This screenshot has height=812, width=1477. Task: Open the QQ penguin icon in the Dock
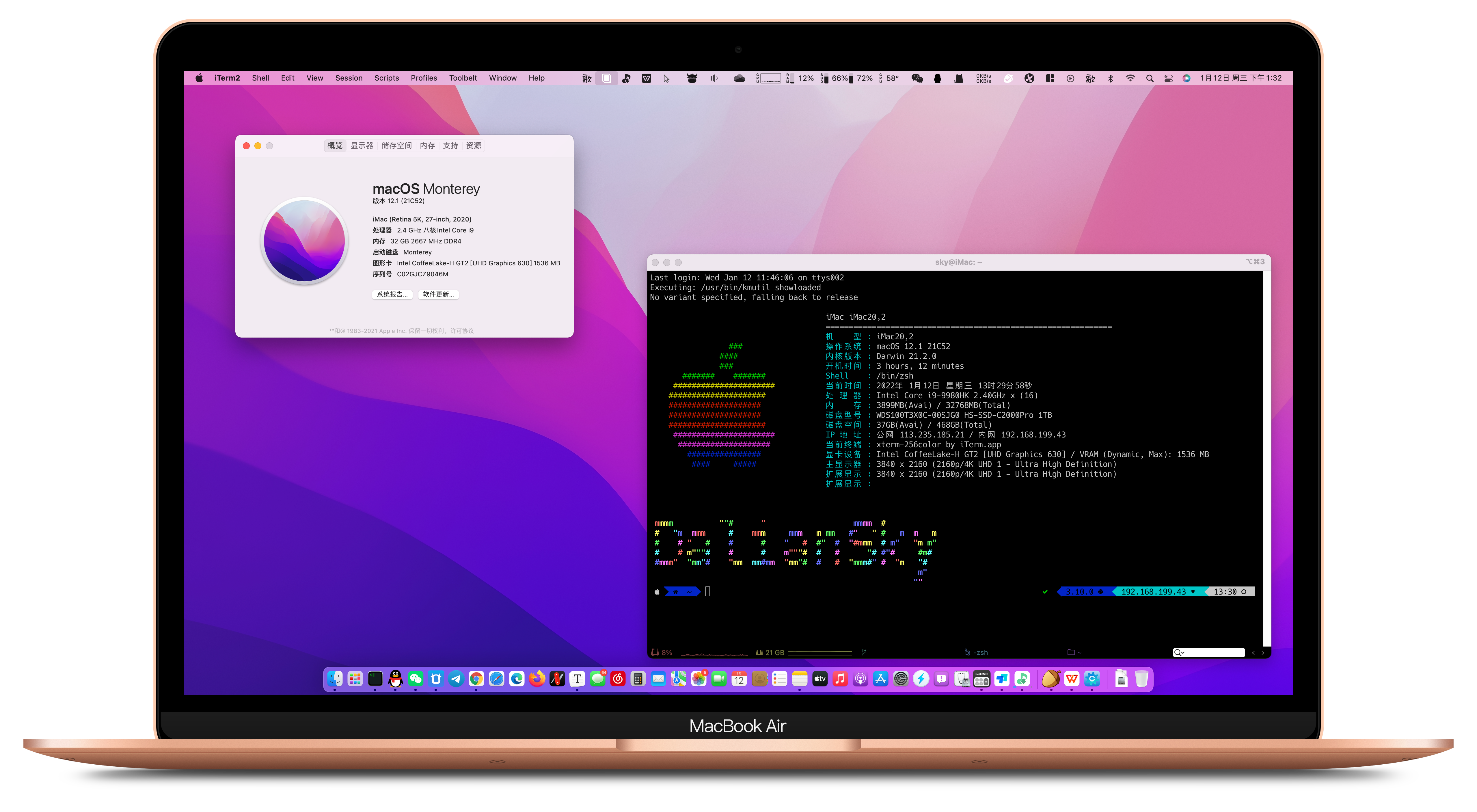pyautogui.click(x=396, y=678)
